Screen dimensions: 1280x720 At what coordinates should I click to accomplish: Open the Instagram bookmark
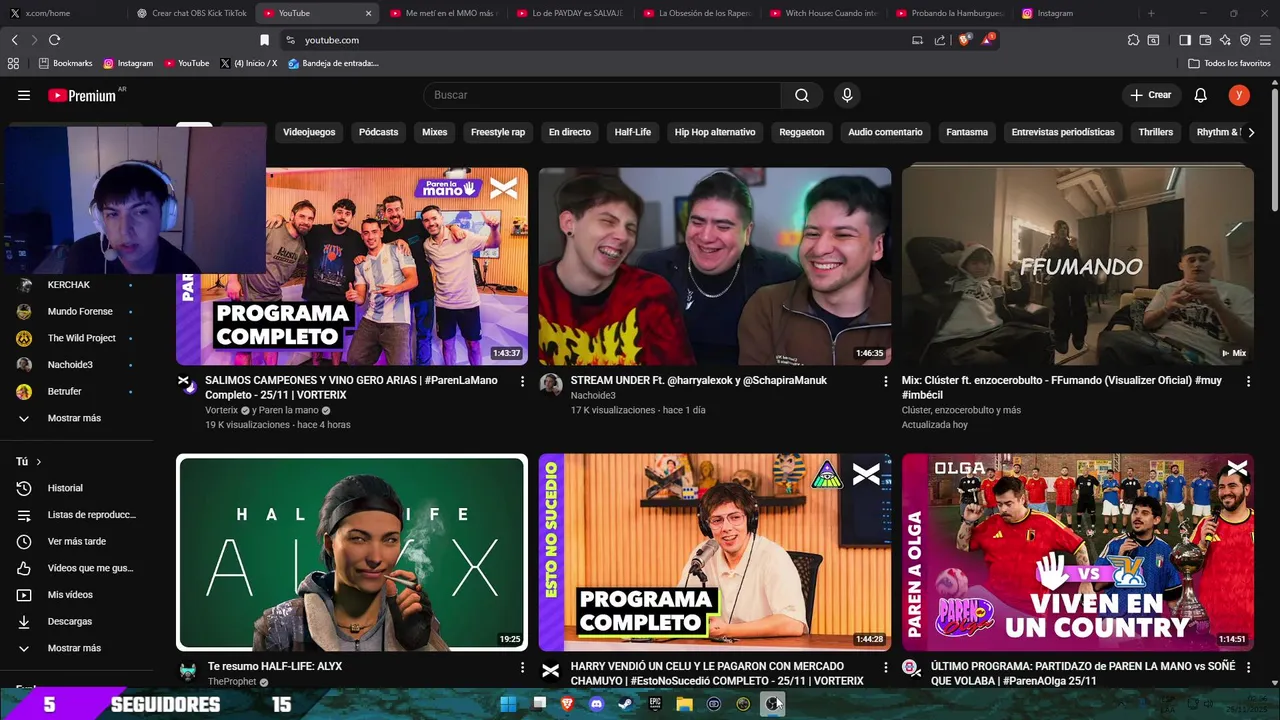(128, 63)
